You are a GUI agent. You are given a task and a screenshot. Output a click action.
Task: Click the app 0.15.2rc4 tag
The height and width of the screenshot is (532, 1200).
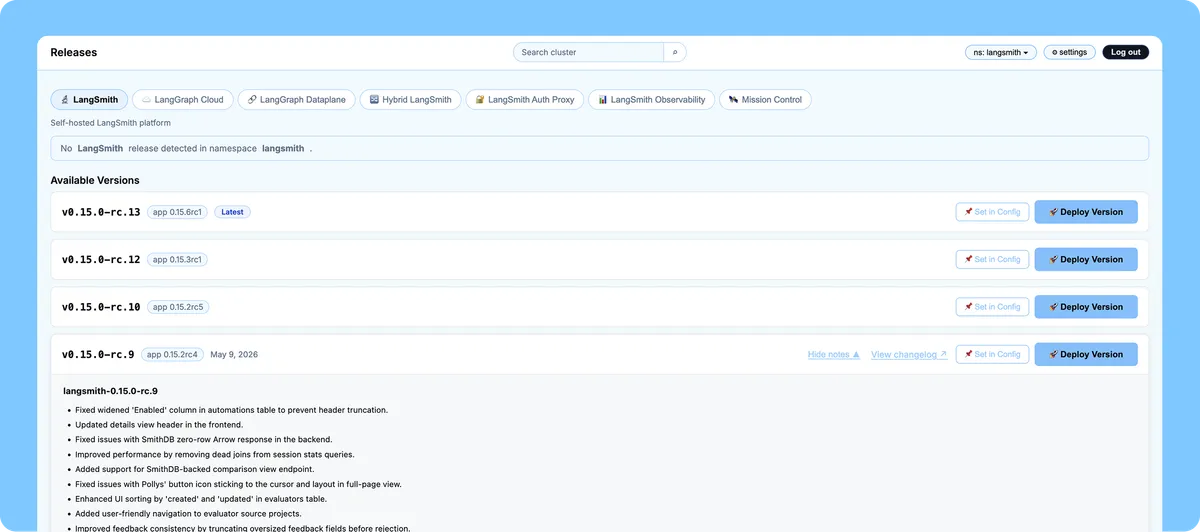tap(172, 354)
